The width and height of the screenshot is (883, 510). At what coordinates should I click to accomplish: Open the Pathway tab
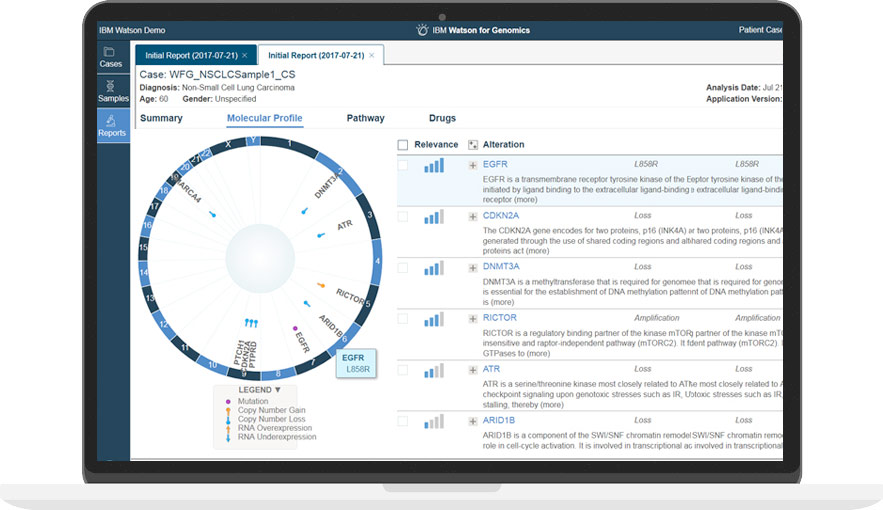point(365,118)
